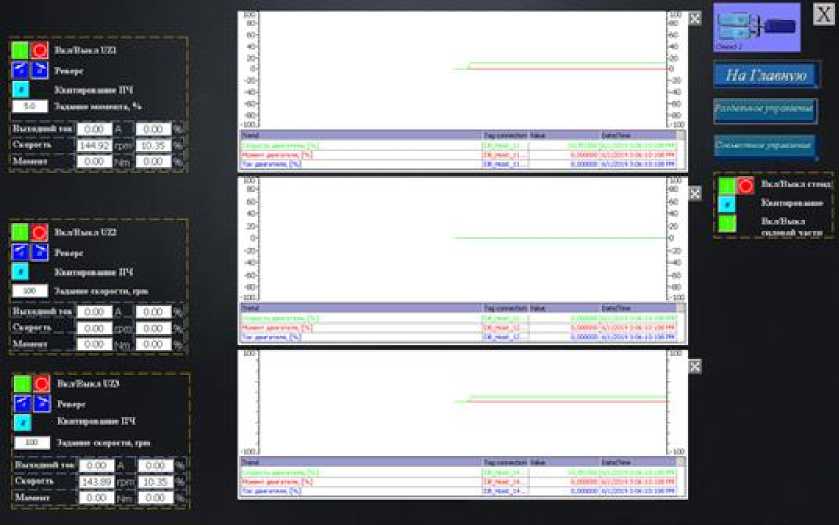This screenshot has height=525, width=839.
Task: Select Ток двигателя row in middle chart table
Action: (459, 337)
